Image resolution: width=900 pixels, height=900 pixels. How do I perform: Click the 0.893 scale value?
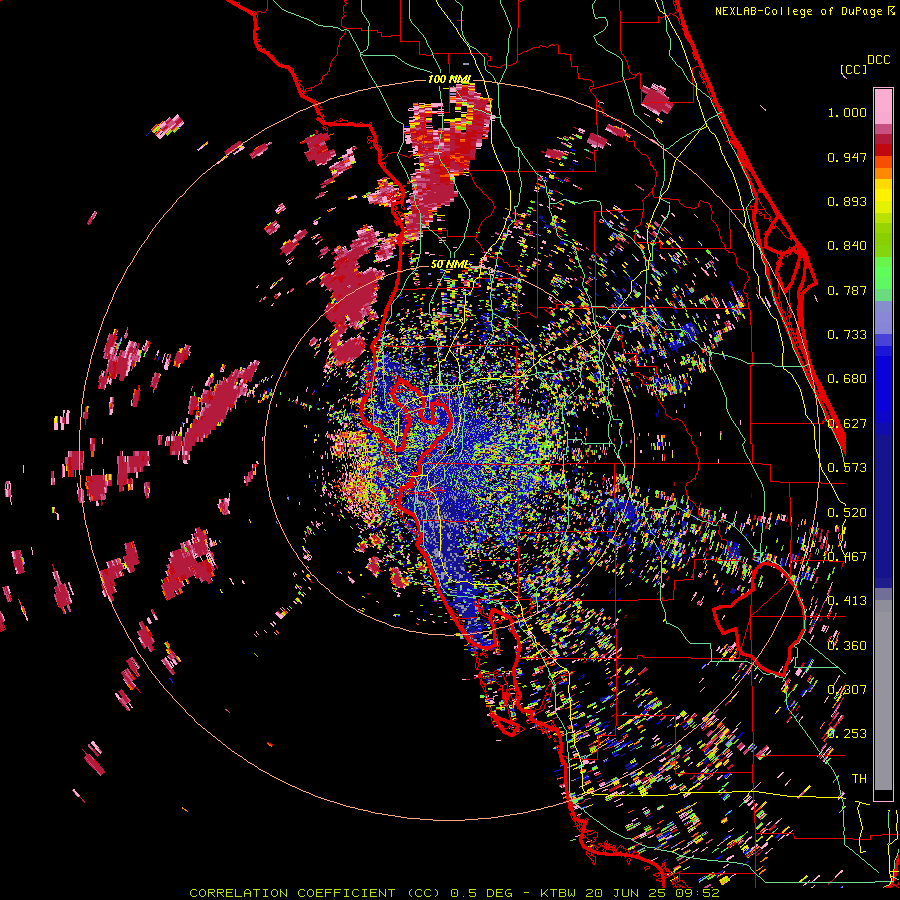[x=847, y=201]
